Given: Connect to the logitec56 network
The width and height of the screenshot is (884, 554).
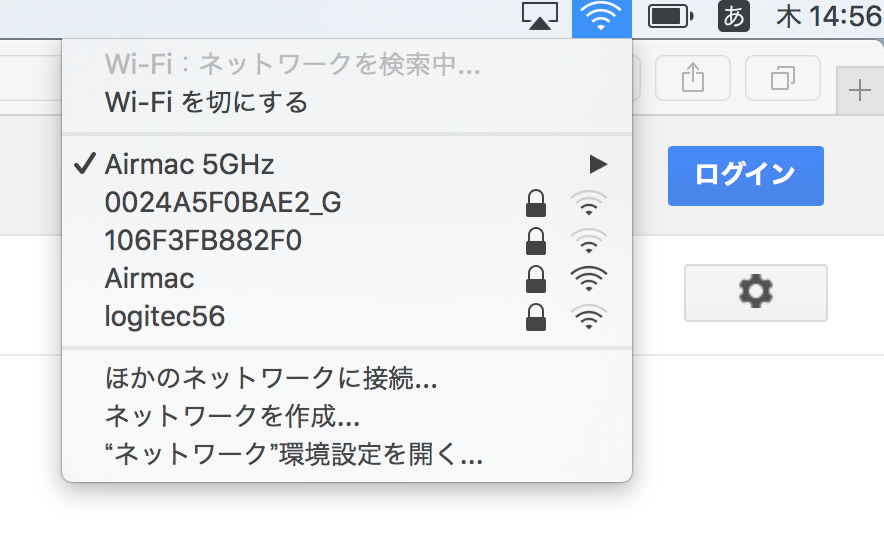Looking at the screenshot, I should (347, 317).
